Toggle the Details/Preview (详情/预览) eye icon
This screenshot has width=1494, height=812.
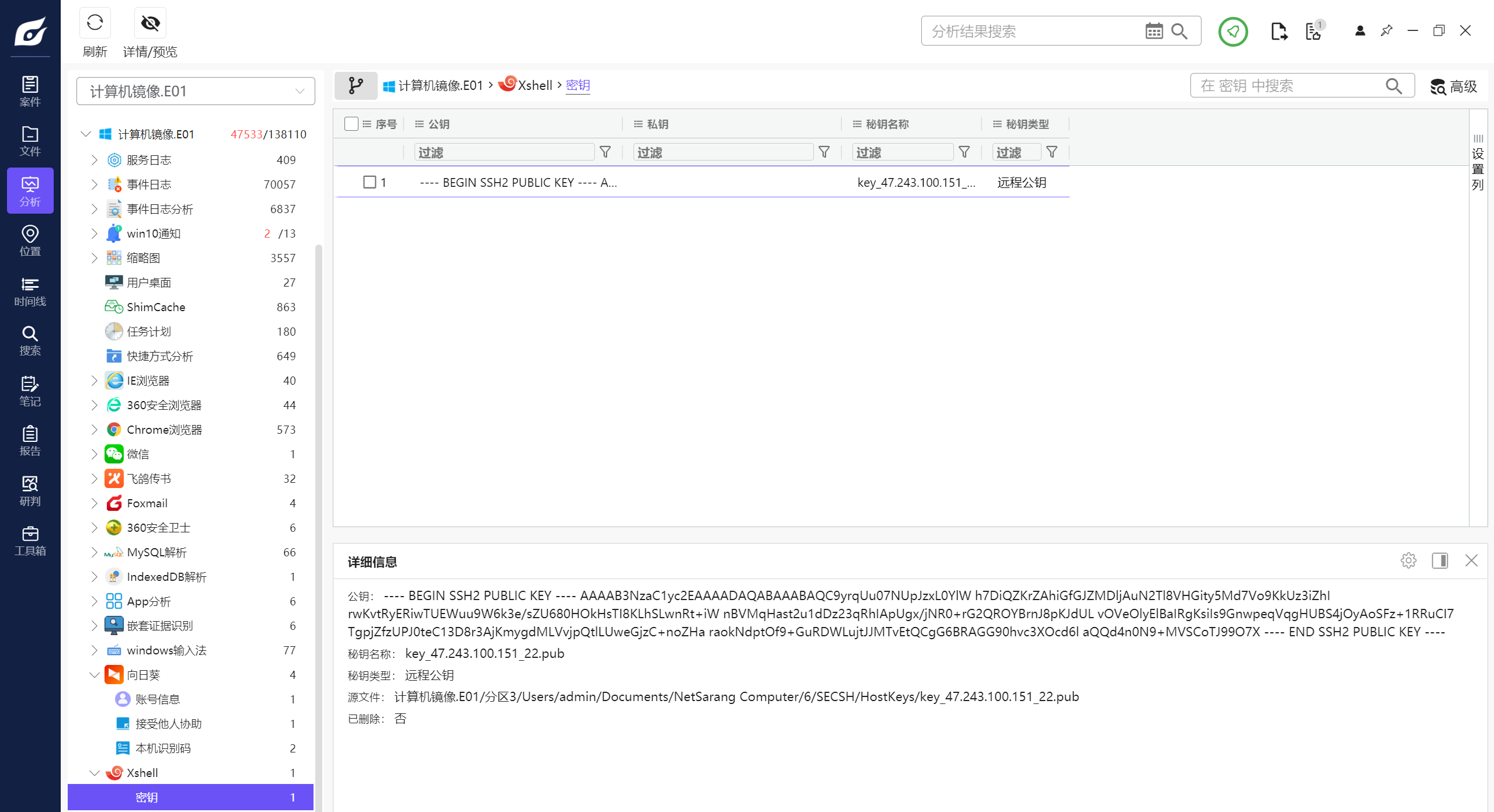tap(150, 23)
